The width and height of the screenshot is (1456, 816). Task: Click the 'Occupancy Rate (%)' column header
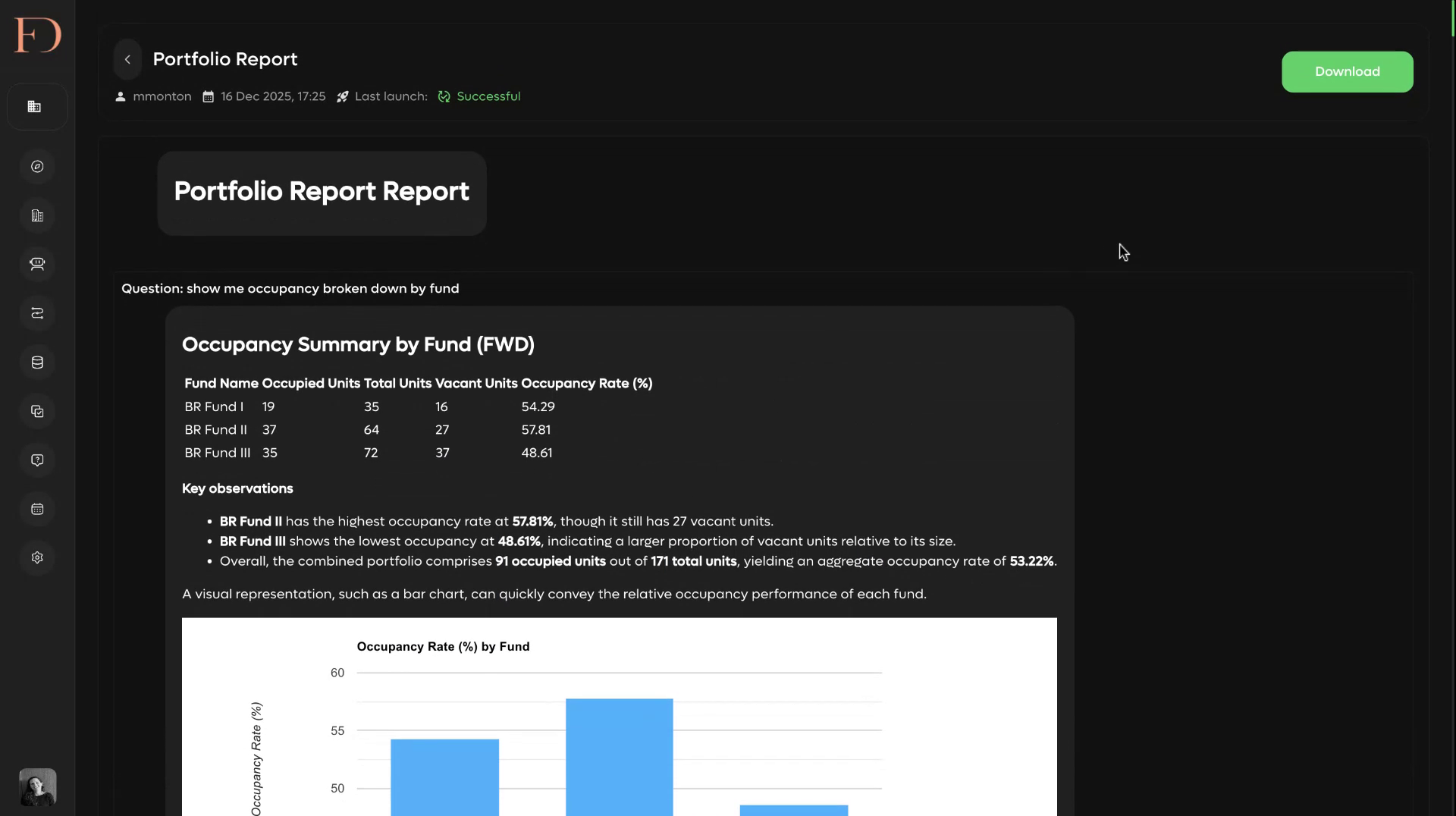587,384
